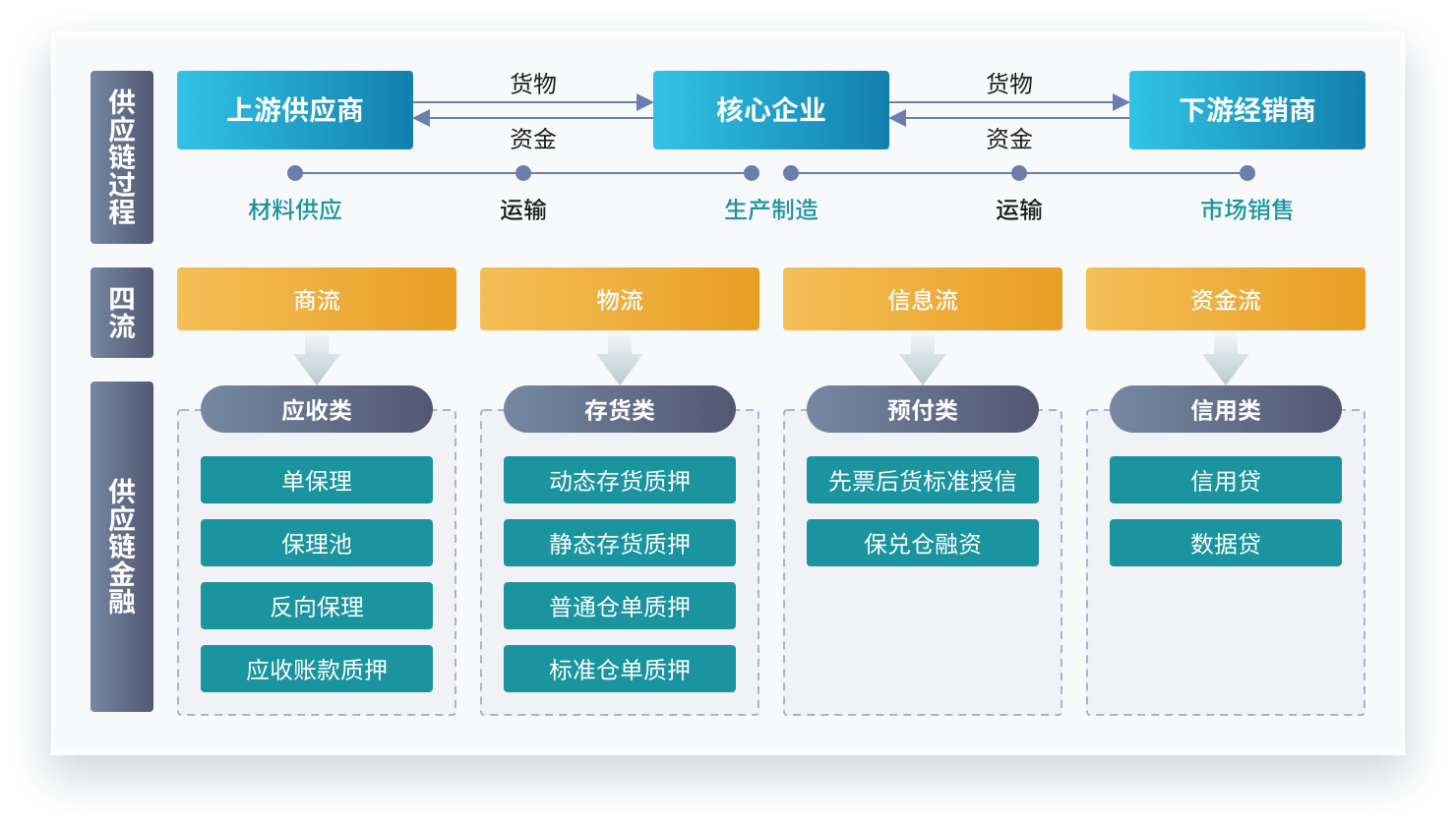The height and width of the screenshot is (826, 1456).
Task: Select the 单保理 item
Action: (x=316, y=480)
